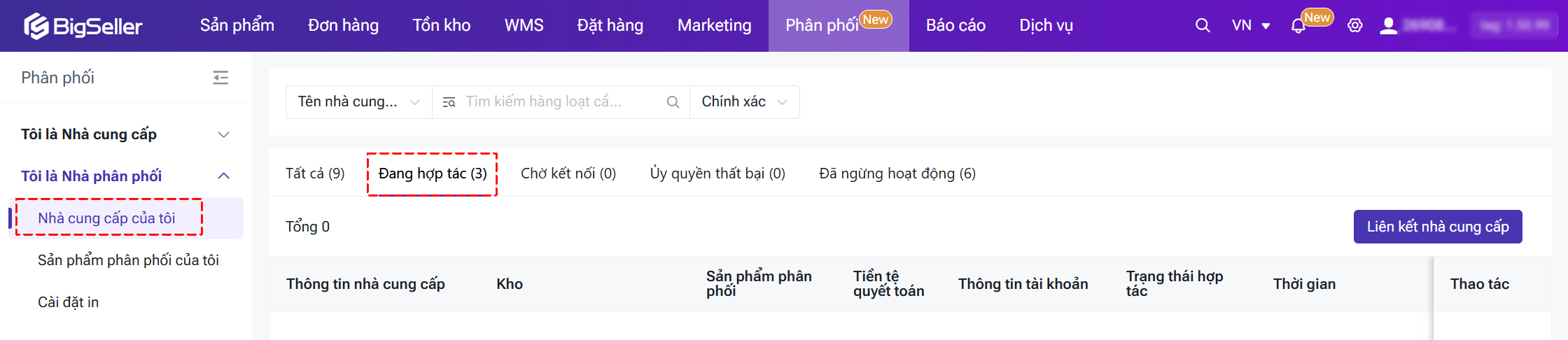This screenshot has width=1568, height=340.
Task: Switch to Đang hợp tác (3) tab
Action: tap(433, 173)
